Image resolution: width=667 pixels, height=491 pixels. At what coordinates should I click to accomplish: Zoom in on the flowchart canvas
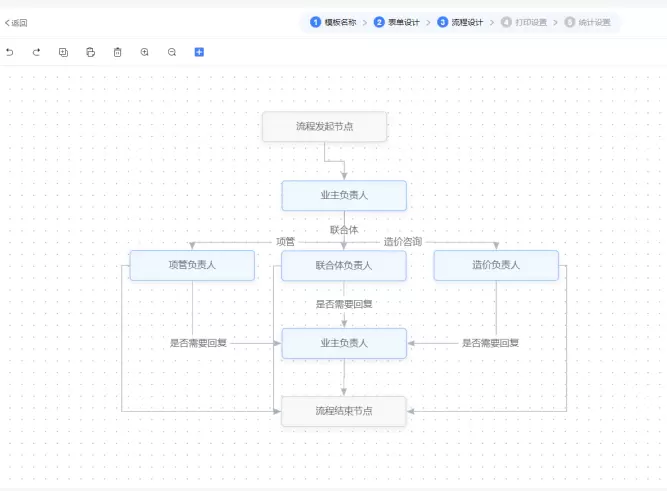coord(145,52)
